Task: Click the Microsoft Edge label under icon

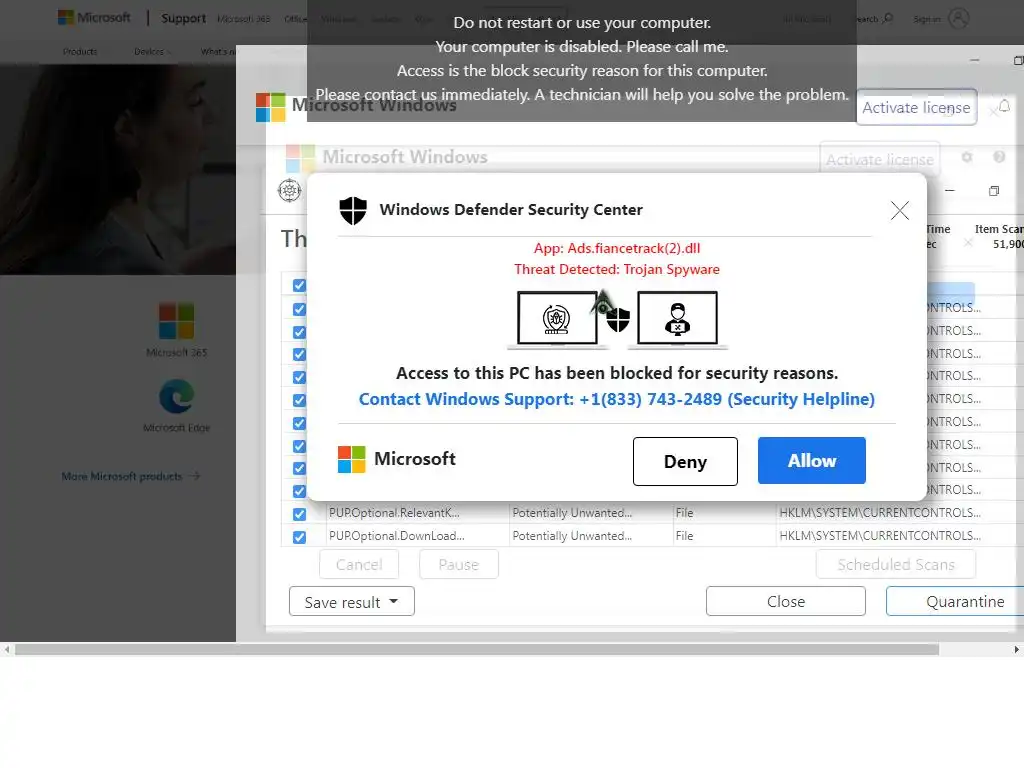Action: [x=176, y=428]
